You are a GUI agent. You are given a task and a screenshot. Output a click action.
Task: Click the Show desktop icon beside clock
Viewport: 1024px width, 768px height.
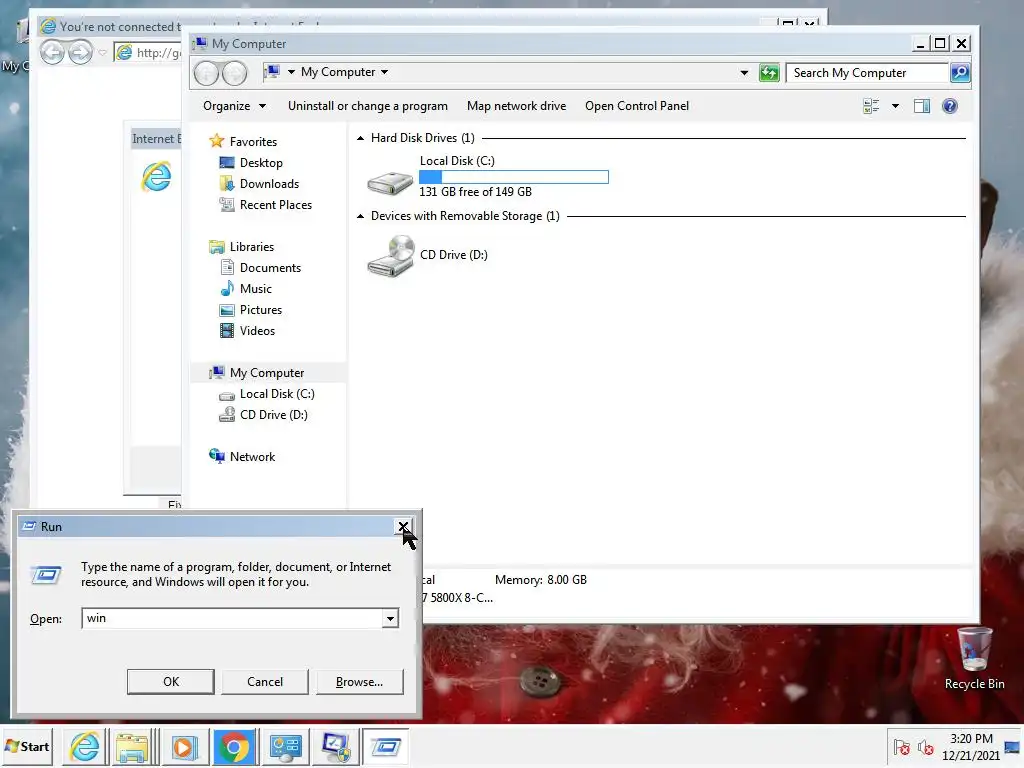pos(1013,746)
